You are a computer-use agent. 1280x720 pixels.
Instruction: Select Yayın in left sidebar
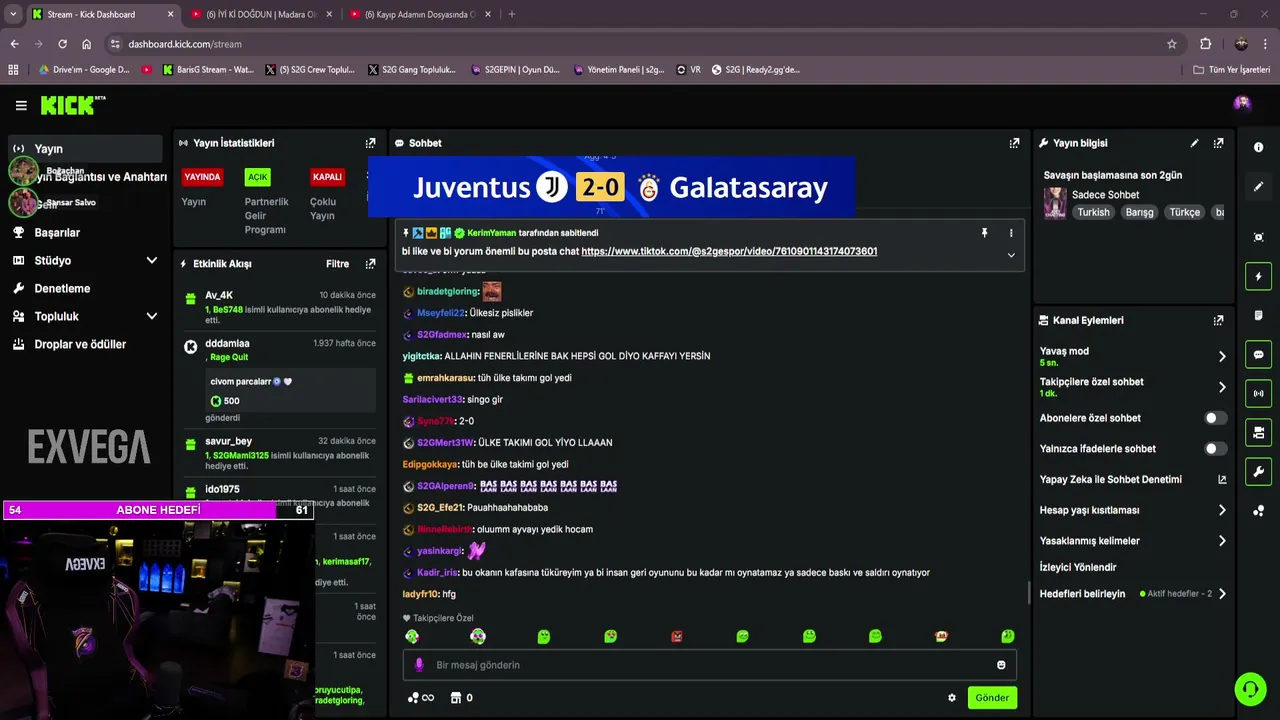tap(86, 149)
